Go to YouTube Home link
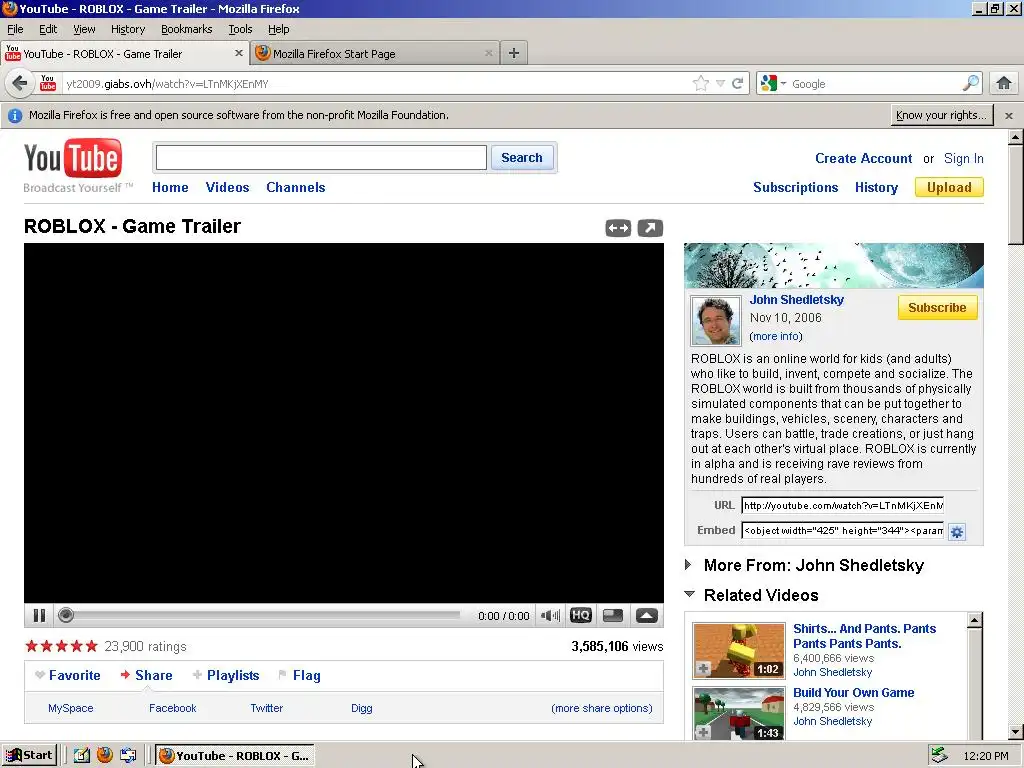Screen dimensions: 1024x768 170,187
